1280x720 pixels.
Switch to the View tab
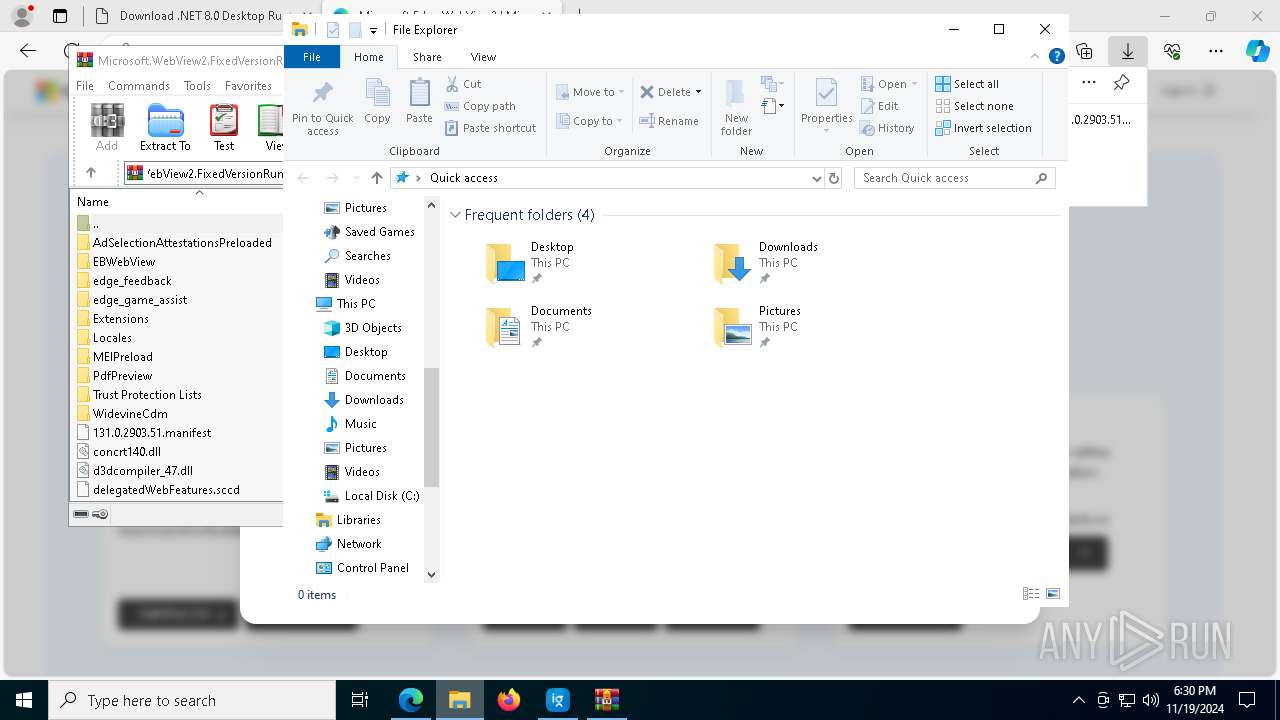(483, 57)
